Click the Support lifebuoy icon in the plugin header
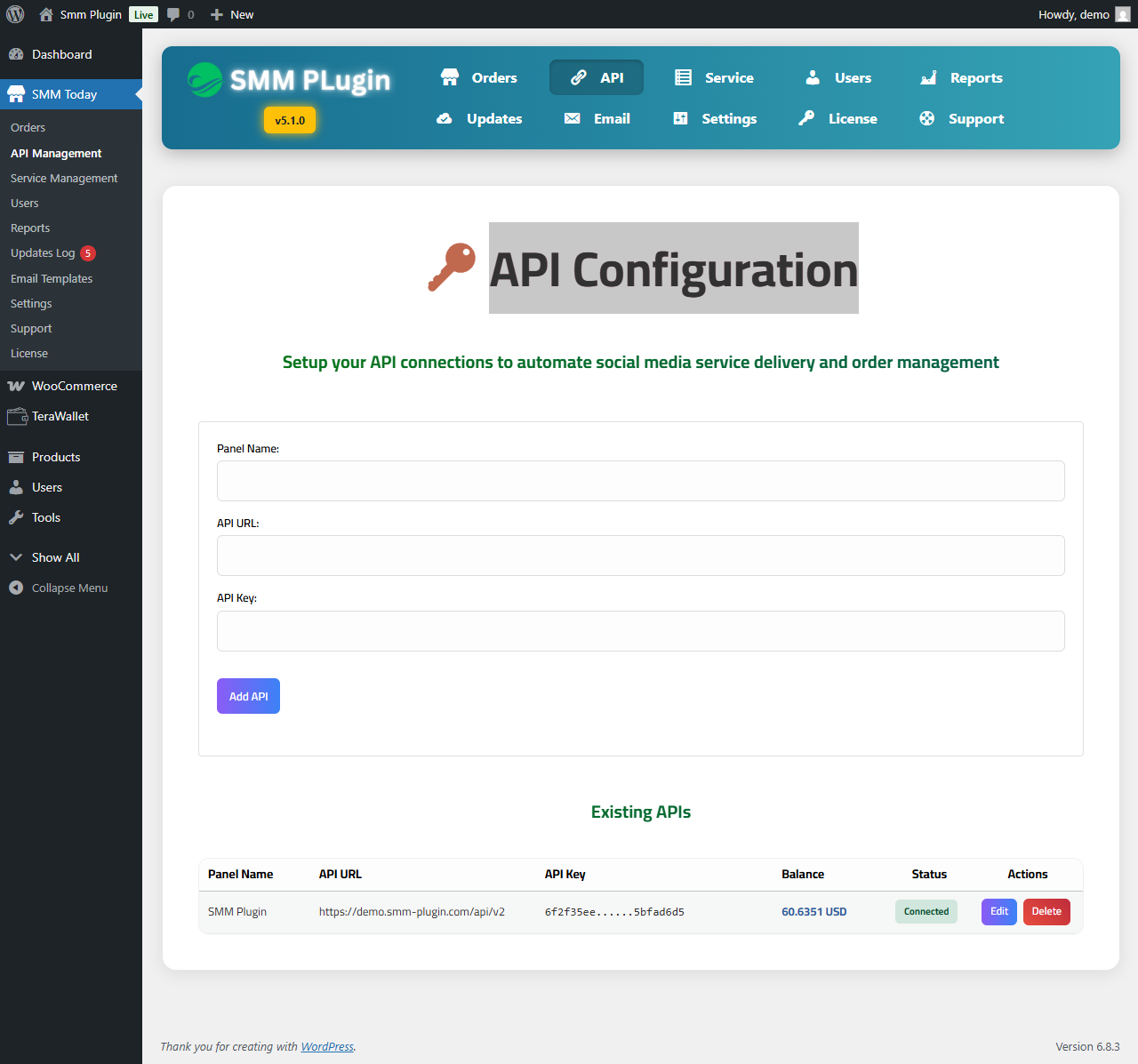Image resolution: width=1138 pixels, height=1064 pixels. pyautogui.click(x=926, y=118)
